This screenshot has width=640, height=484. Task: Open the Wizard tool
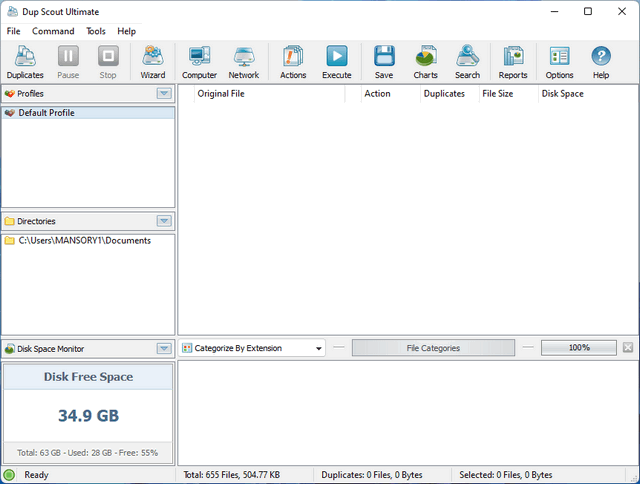click(153, 62)
